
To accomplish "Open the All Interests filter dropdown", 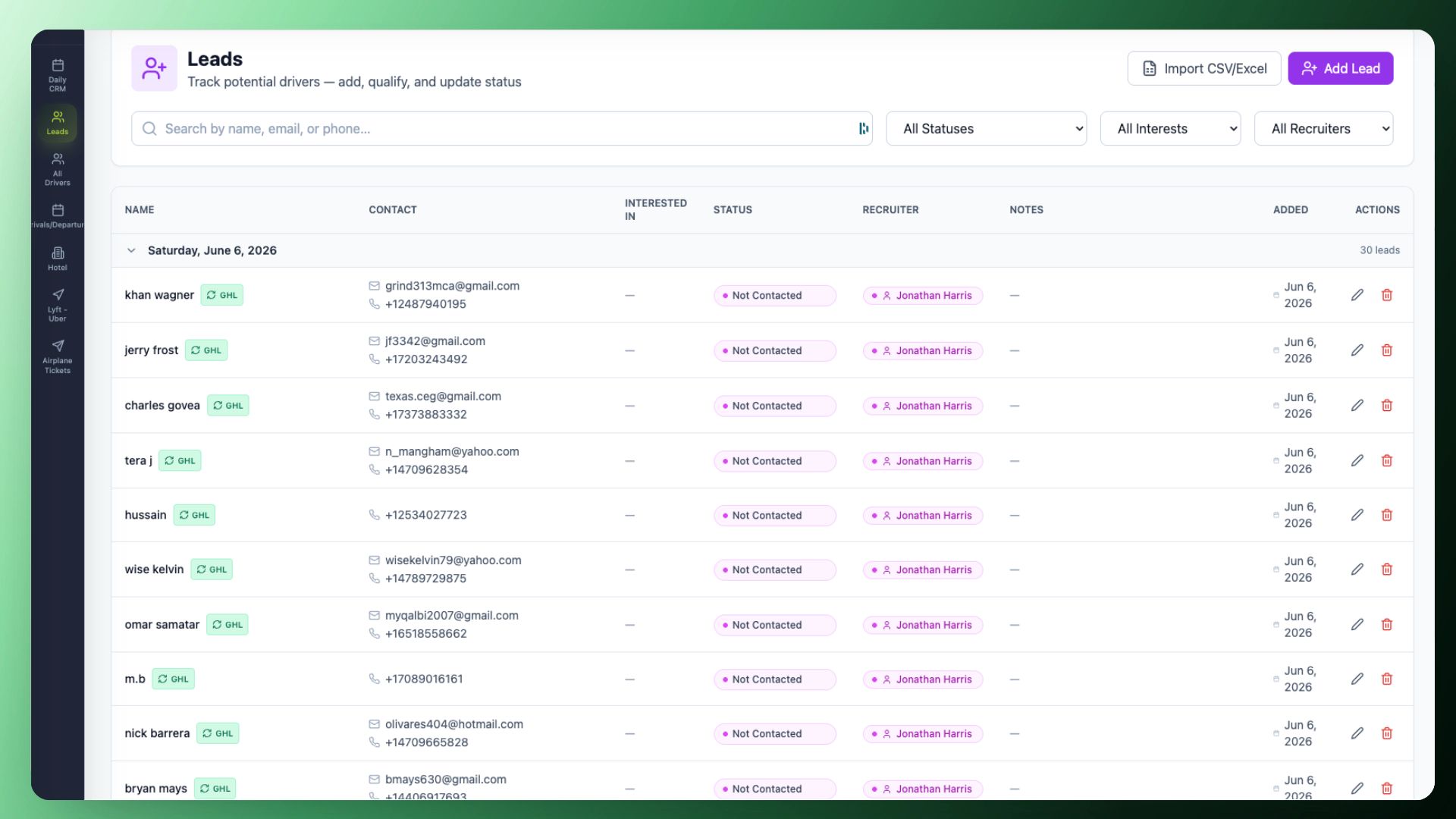I will (1170, 129).
